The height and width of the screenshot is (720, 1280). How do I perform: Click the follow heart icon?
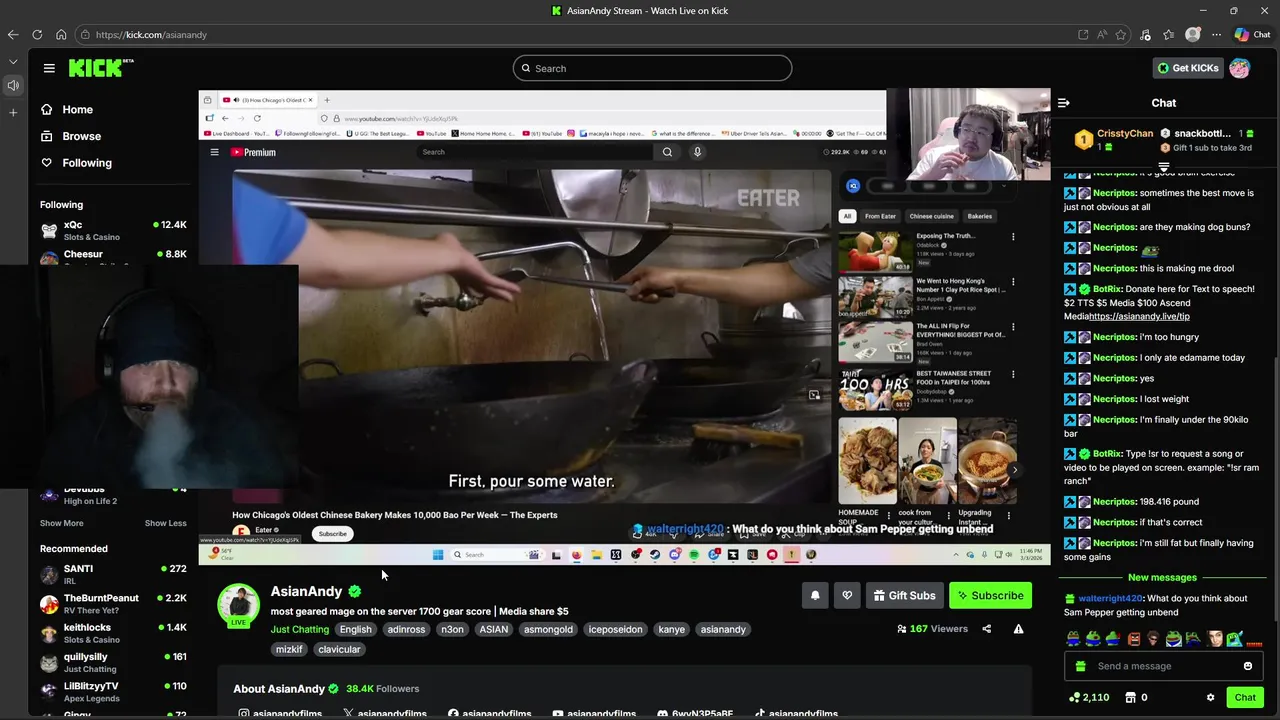click(x=847, y=596)
